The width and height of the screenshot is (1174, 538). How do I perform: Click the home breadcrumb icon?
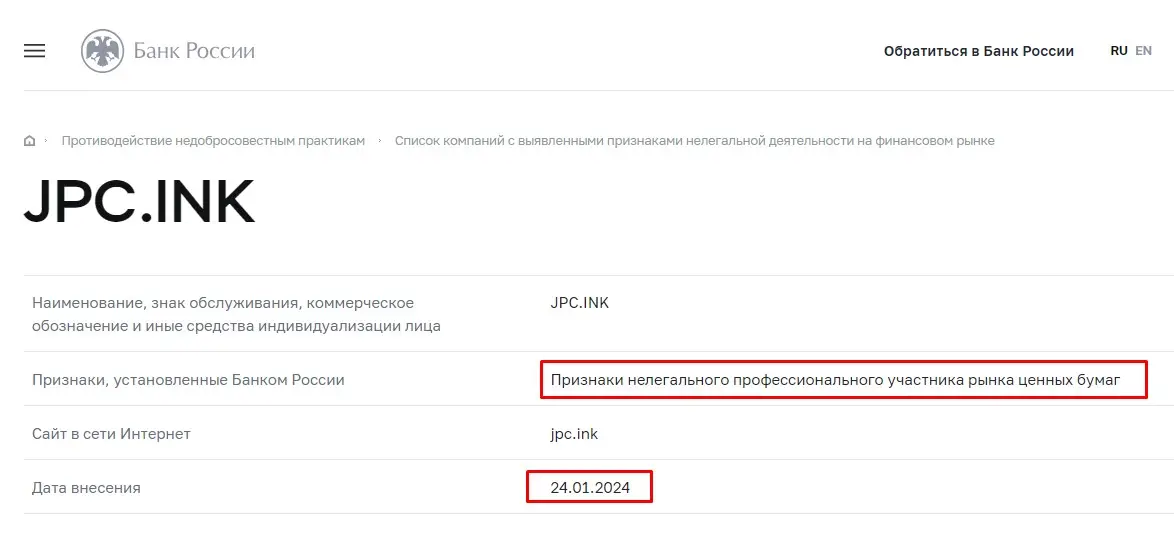(30, 141)
